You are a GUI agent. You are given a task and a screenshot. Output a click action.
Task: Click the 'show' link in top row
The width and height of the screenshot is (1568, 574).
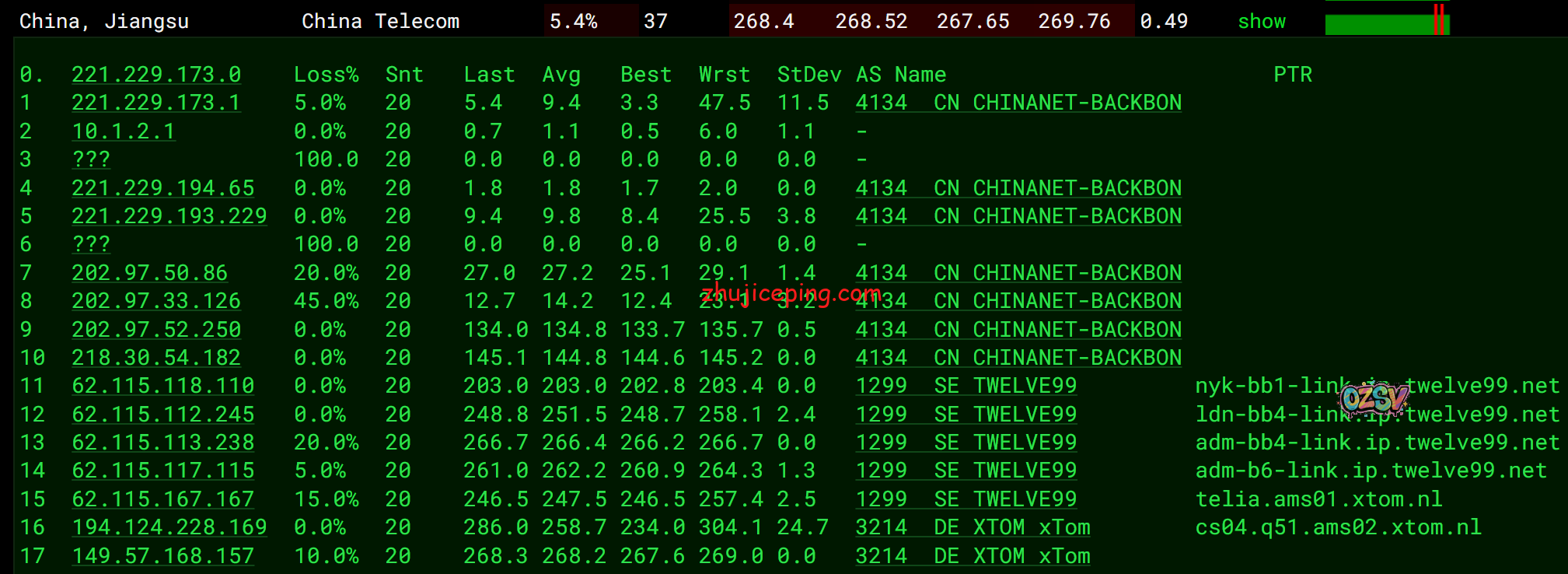click(x=1261, y=22)
